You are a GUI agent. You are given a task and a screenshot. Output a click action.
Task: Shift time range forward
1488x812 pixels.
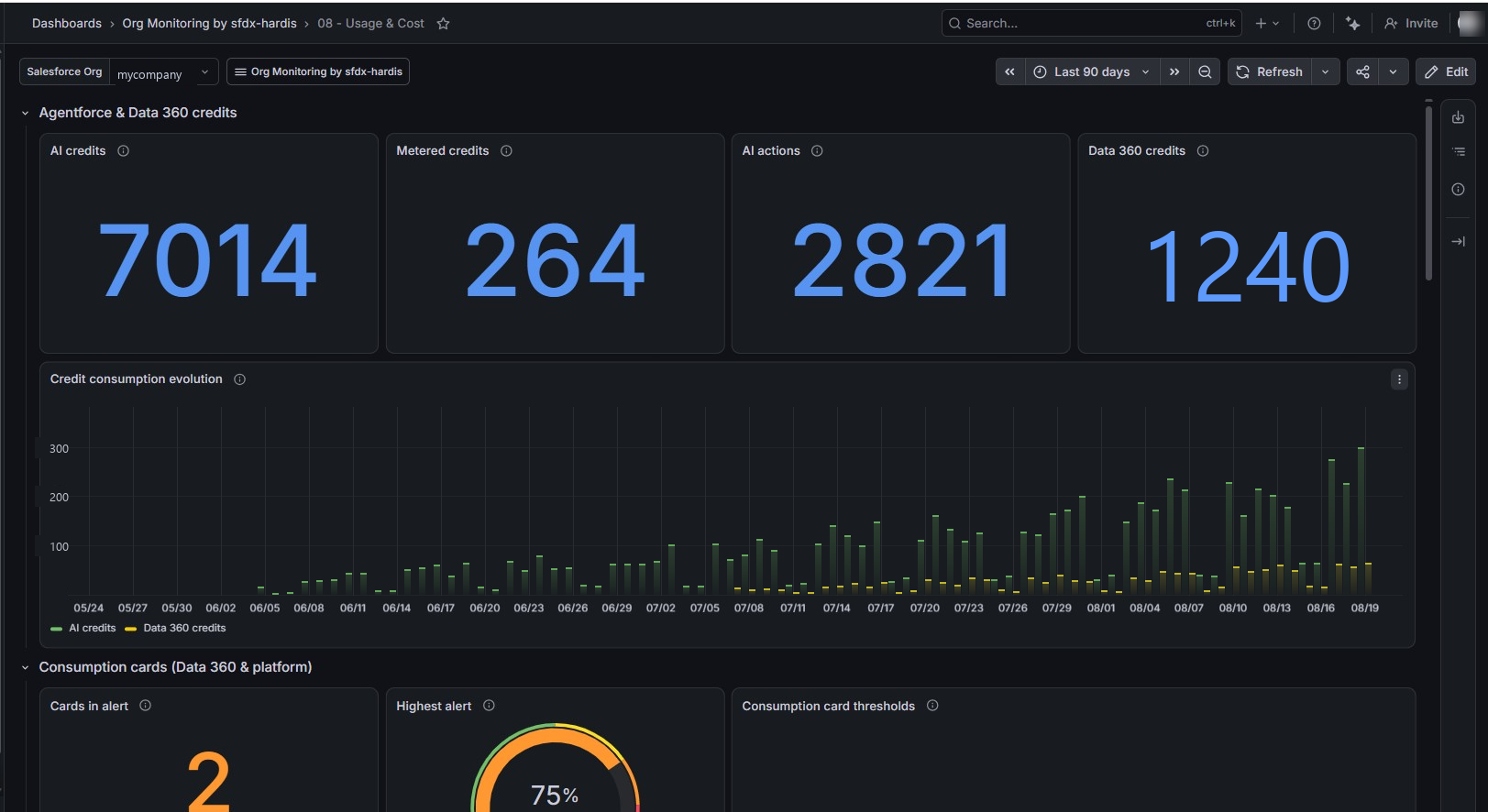coord(1174,71)
